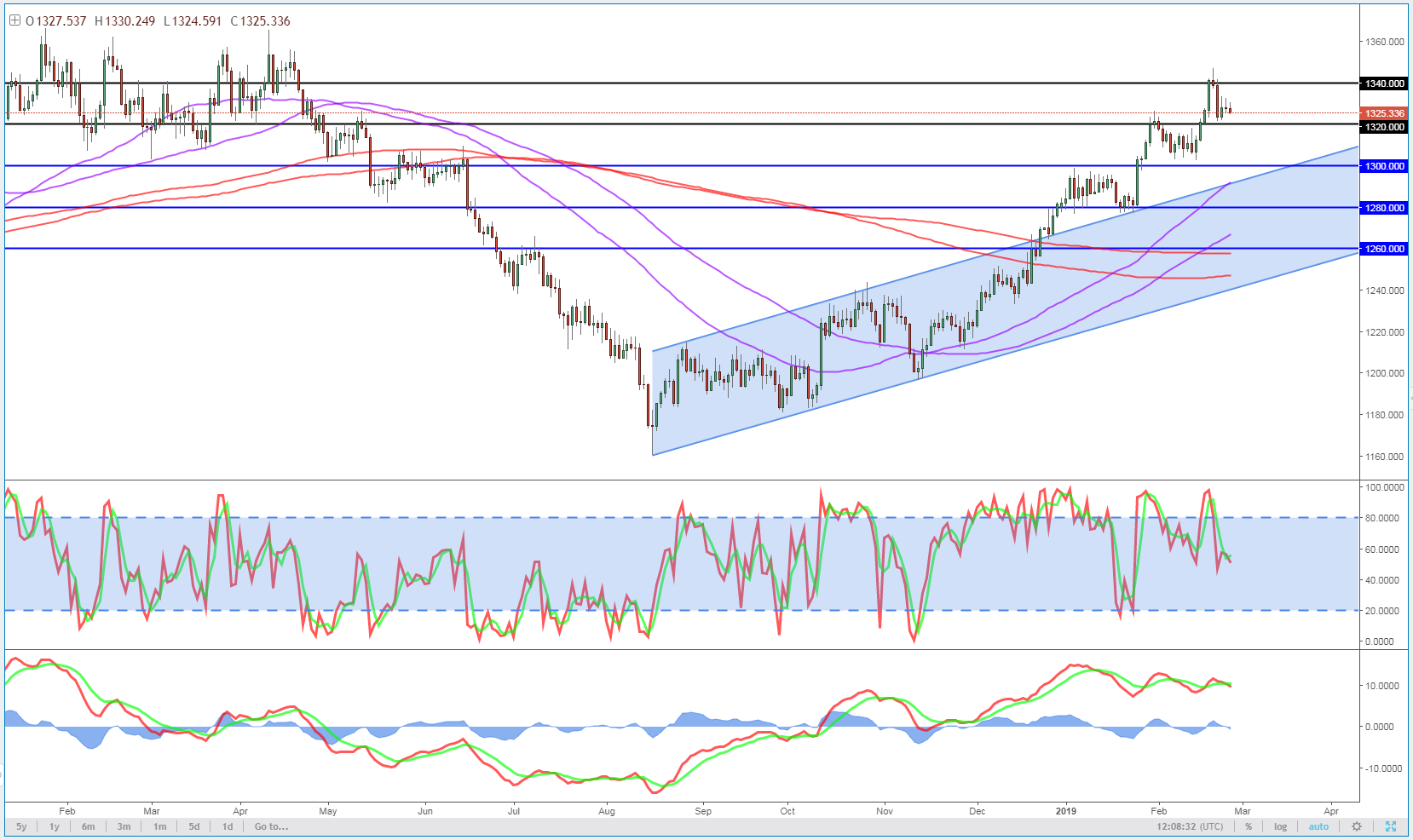
Task: Click the 80.0000 stochastic axis label
Action: tap(1382, 518)
